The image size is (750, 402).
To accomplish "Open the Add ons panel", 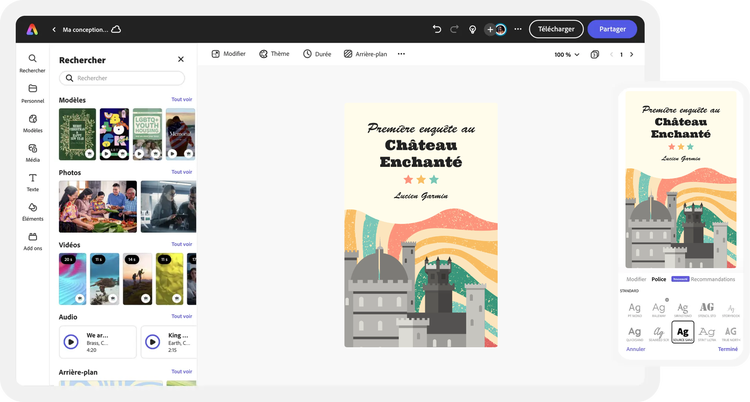I will [33, 241].
